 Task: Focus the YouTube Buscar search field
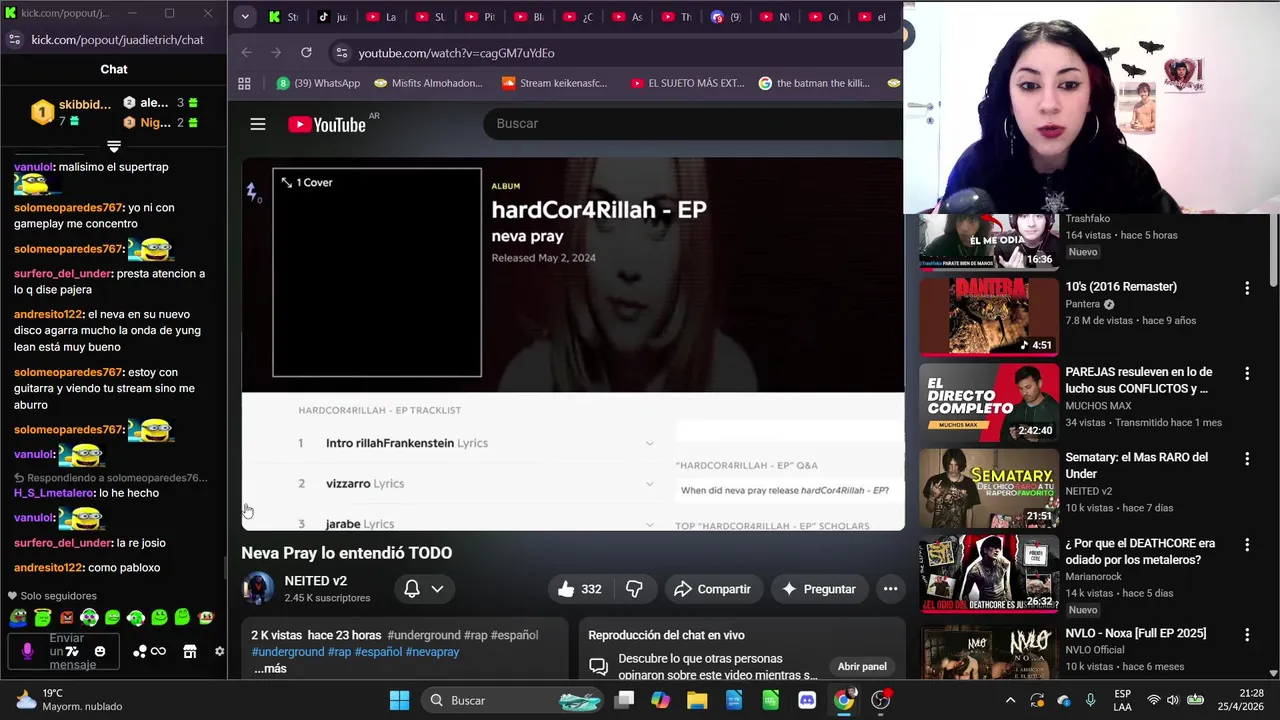(x=693, y=124)
